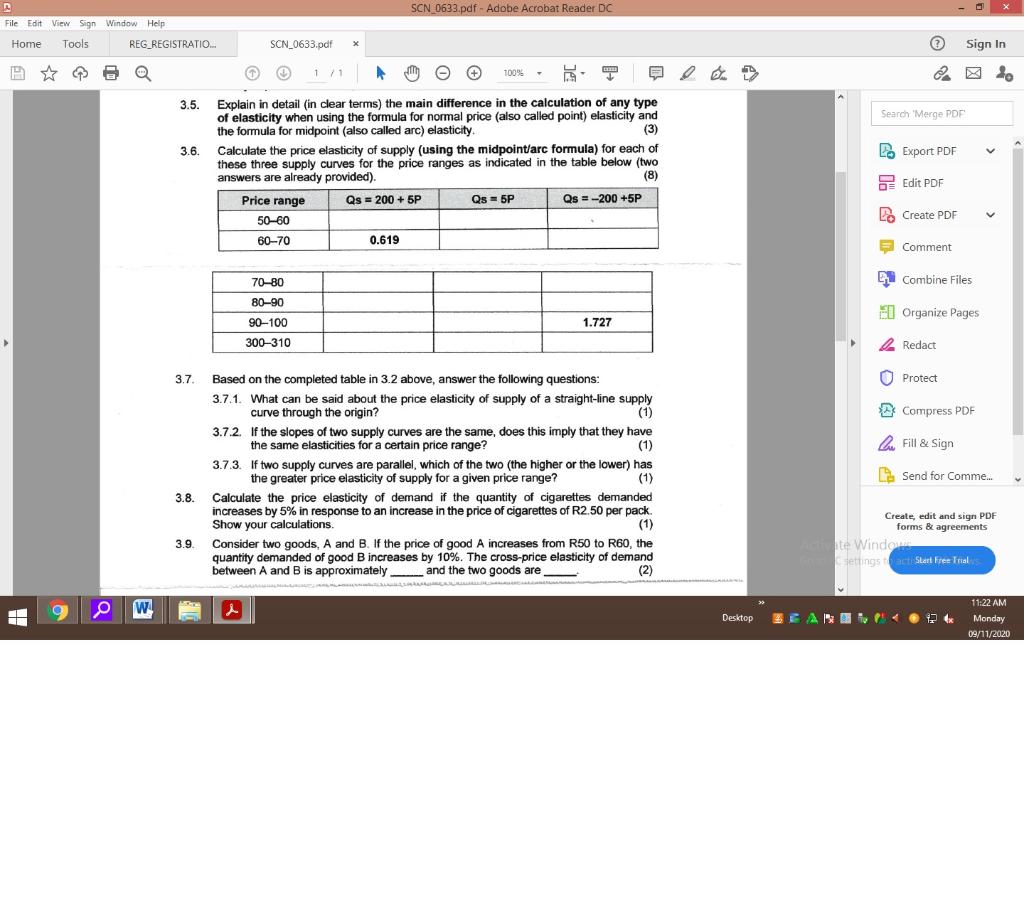The width and height of the screenshot is (1024, 910).
Task: Open Find with the magnifier icon
Action: [x=143, y=72]
